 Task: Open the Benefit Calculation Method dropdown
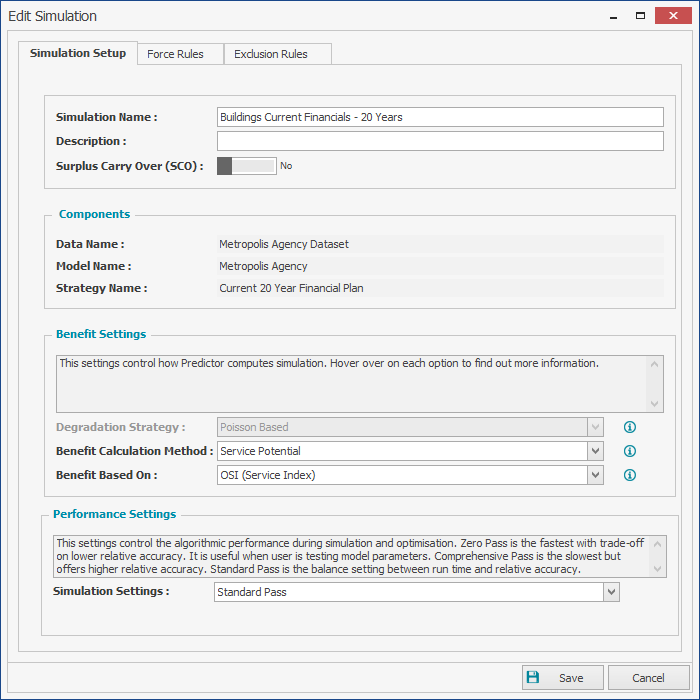[x=596, y=451]
